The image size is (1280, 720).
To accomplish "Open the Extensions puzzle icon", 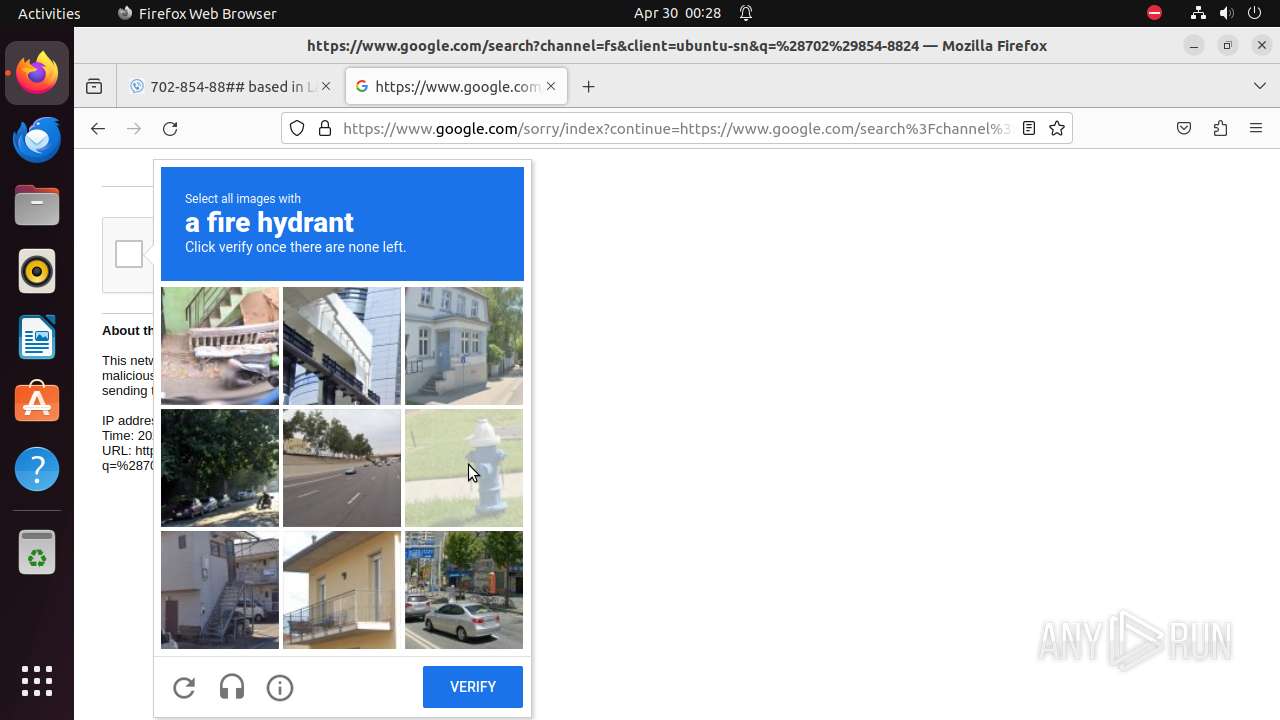I will click(1220, 128).
